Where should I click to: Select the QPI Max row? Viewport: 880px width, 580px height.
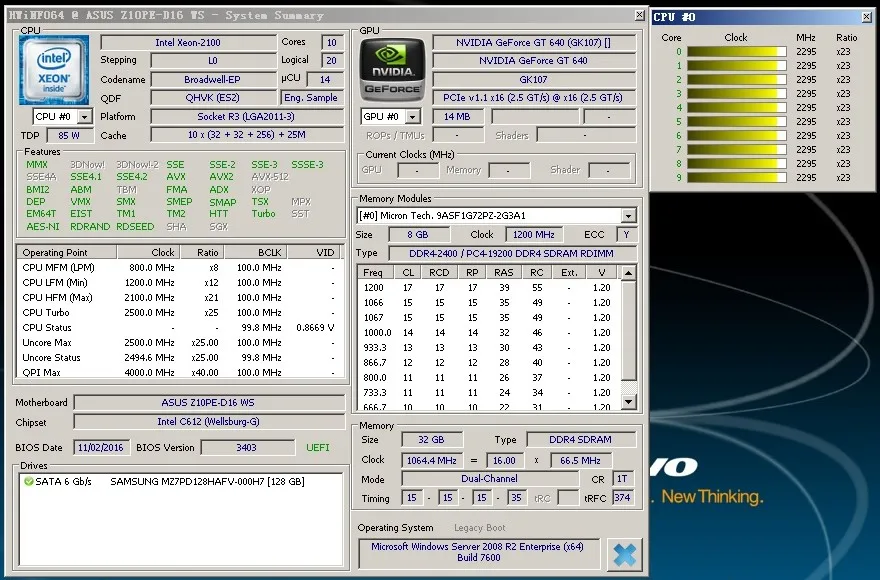point(178,372)
